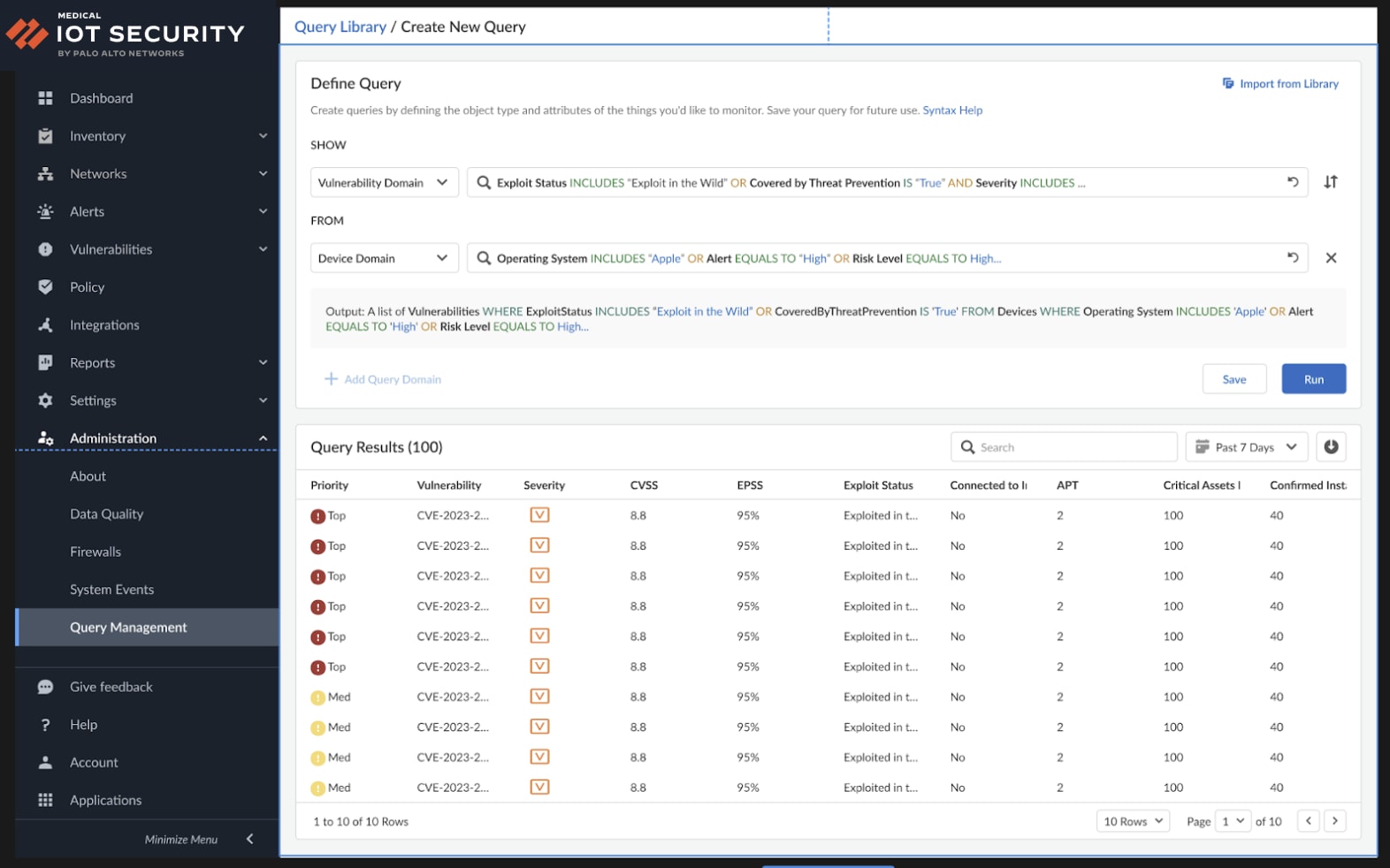Viewport: 1390px width, 868px height.
Task: Click the Account person icon
Action: pyautogui.click(x=45, y=762)
